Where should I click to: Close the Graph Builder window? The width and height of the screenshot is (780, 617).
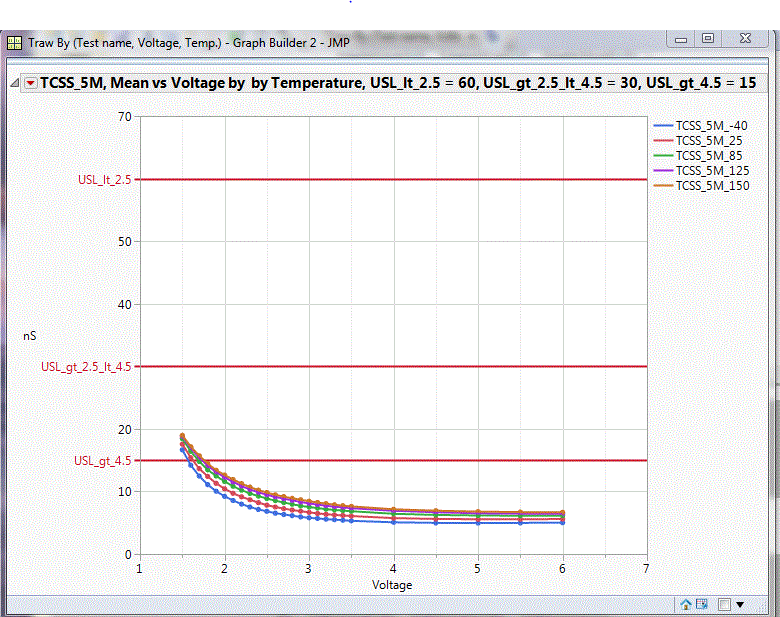pyautogui.click(x=745, y=38)
